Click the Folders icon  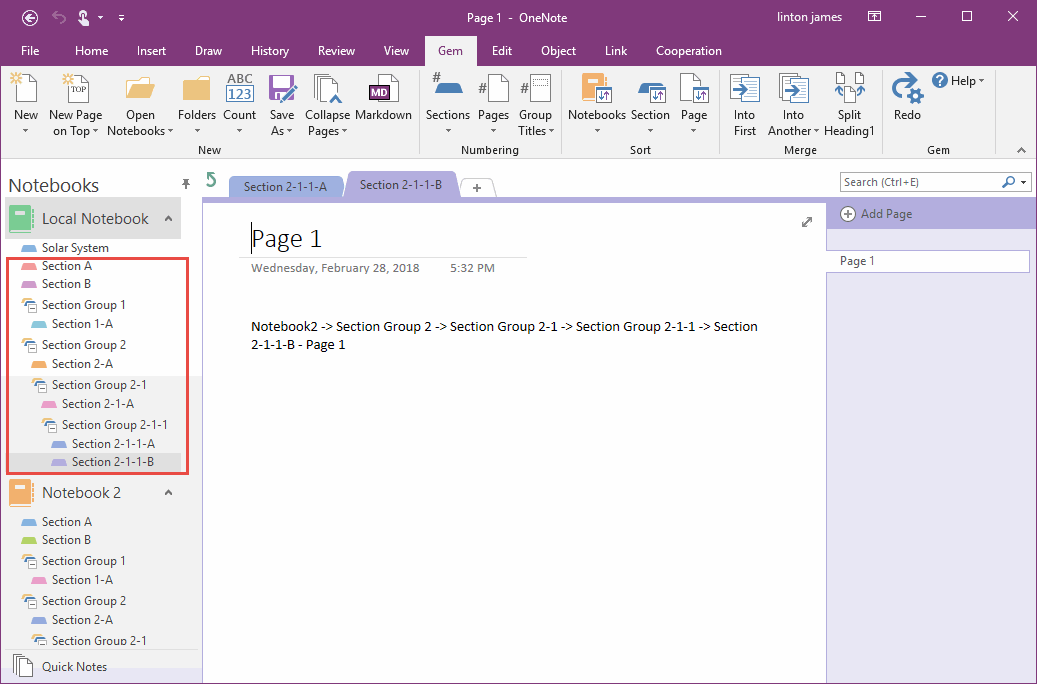[x=196, y=89]
